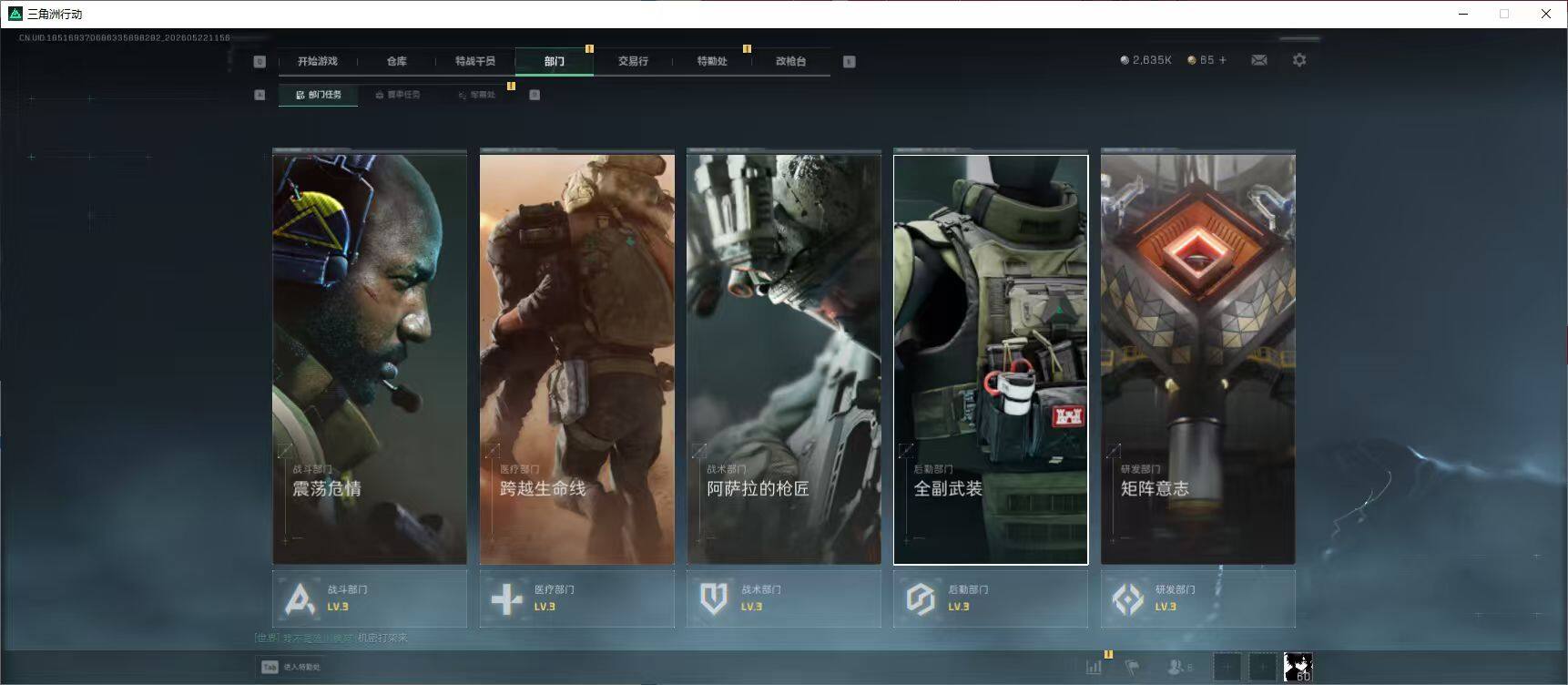This screenshot has width=1568, height=685.
Task: Open the third sub-tab with the yellow badge
Action: (x=477, y=95)
